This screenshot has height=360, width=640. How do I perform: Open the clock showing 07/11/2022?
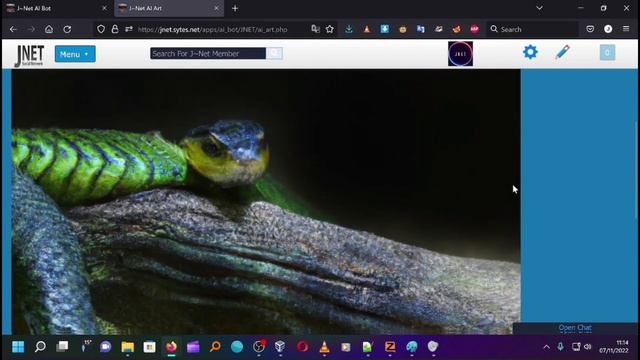(x=614, y=347)
